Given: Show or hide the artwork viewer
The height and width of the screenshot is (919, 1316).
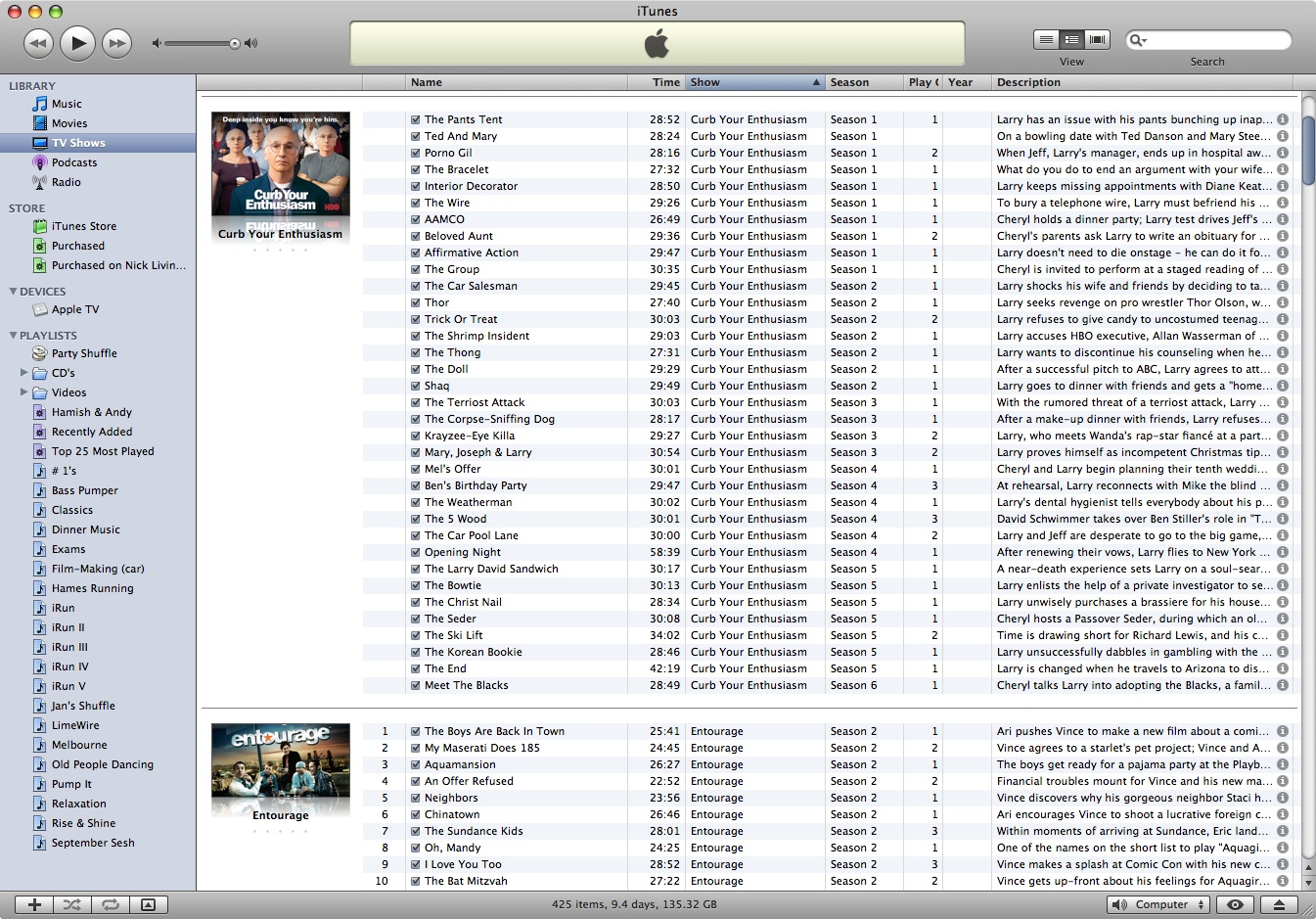Looking at the screenshot, I should pos(149,905).
